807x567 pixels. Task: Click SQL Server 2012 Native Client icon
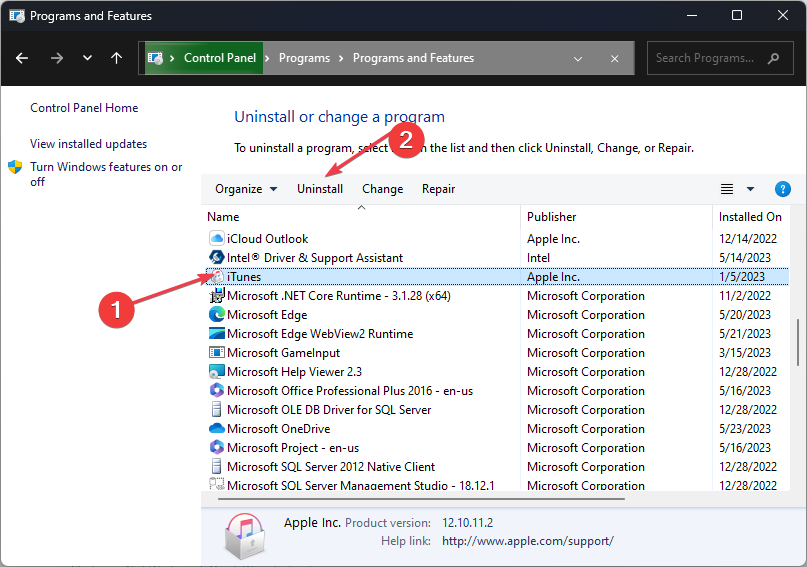coord(217,467)
